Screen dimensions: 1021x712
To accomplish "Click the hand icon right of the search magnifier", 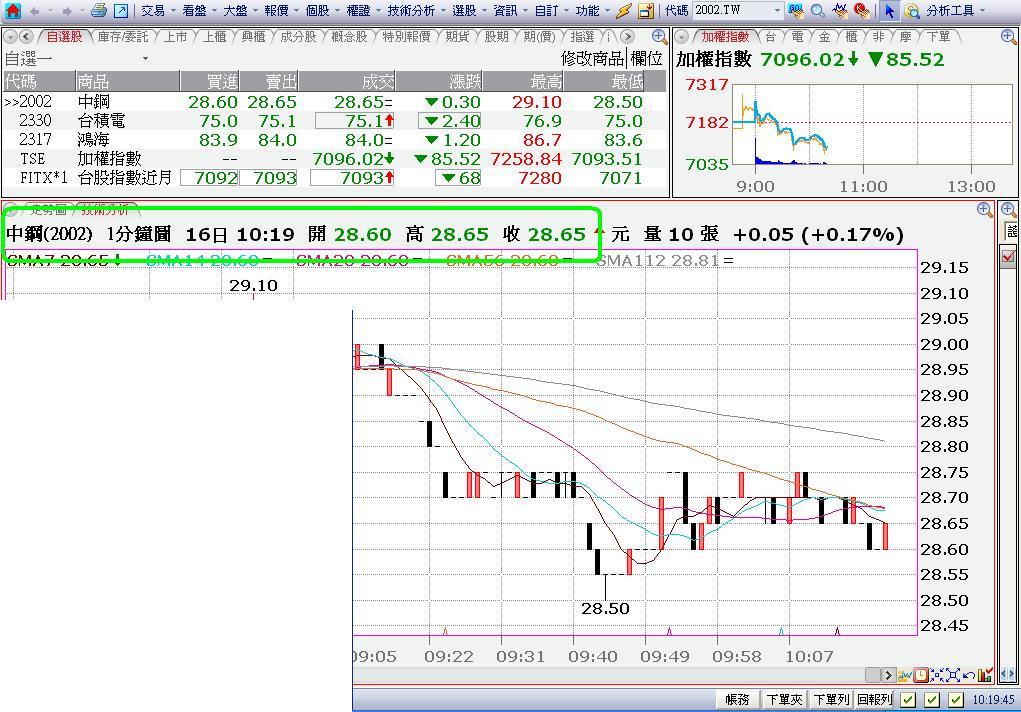I will [x=840, y=10].
